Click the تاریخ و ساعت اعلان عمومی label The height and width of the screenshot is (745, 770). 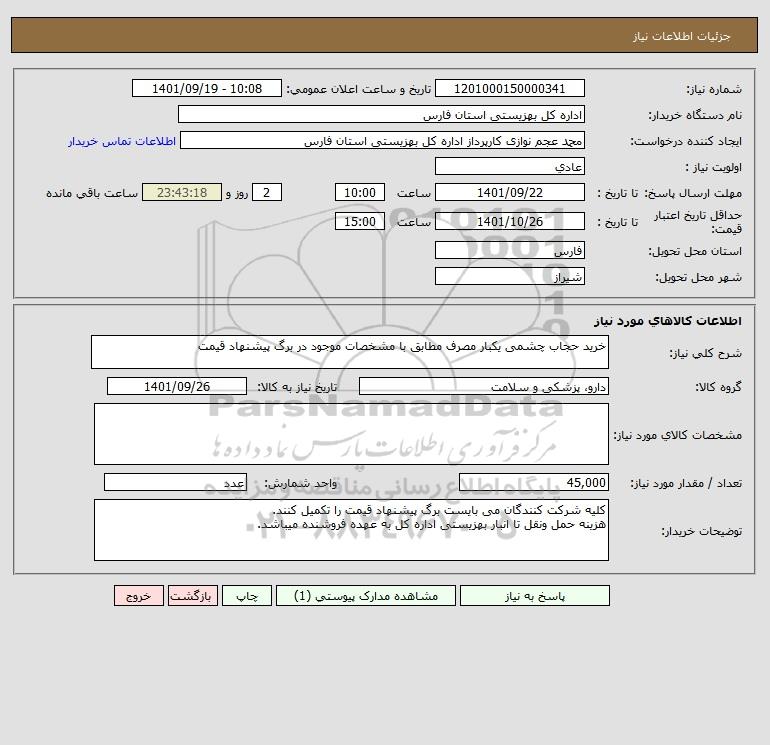(358, 89)
